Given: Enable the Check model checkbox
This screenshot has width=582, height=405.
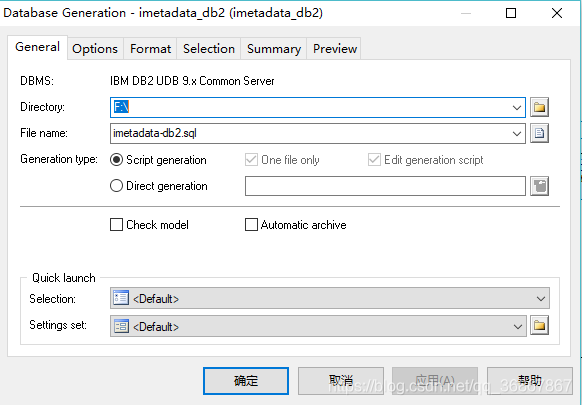Looking at the screenshot, I should pos(116,225).
